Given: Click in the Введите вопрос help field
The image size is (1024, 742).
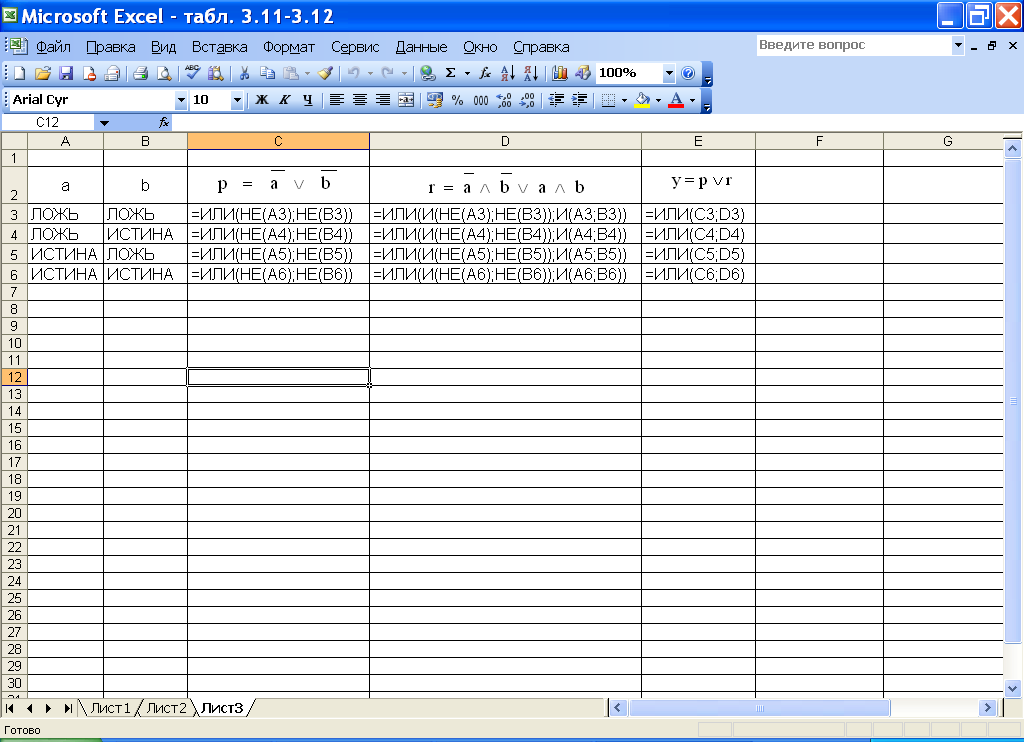Looking at the screenshot, I should 854,45.
